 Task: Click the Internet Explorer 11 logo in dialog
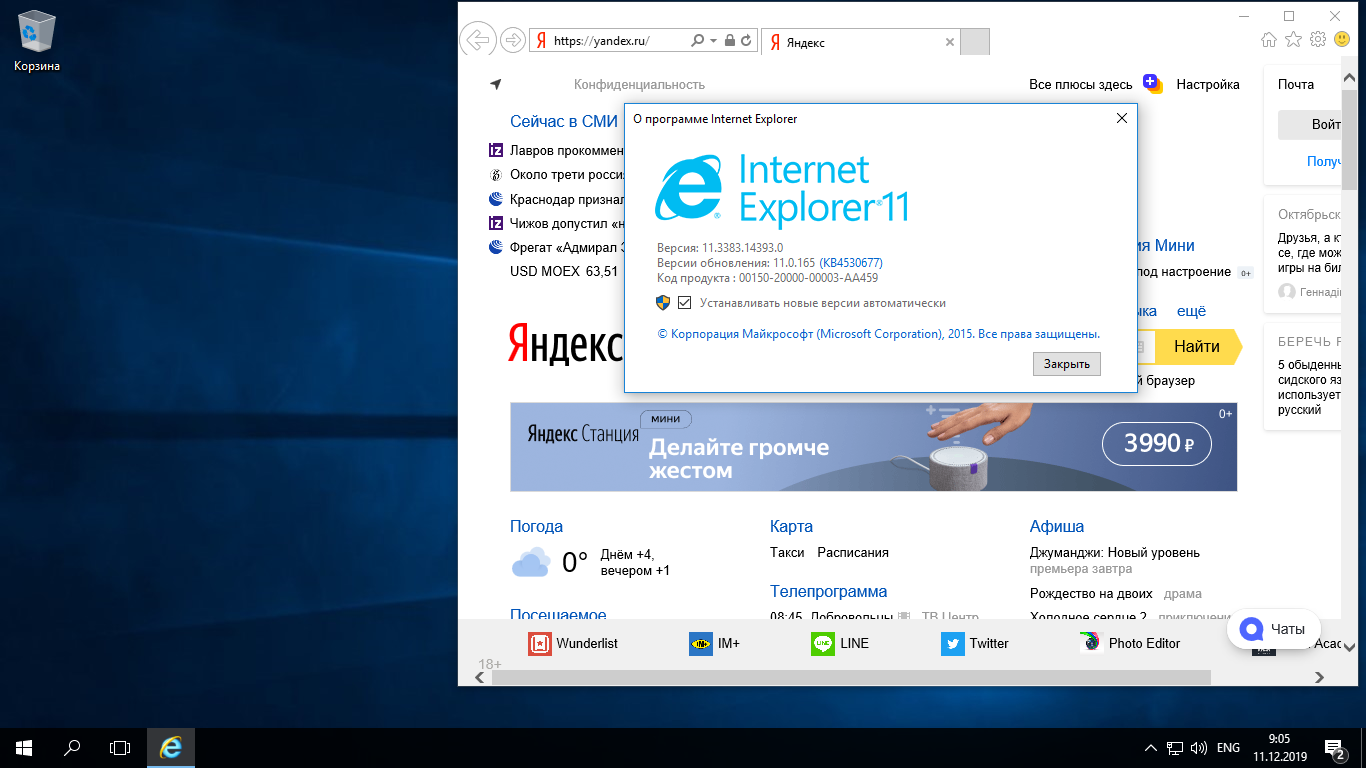tap(782, 189)
